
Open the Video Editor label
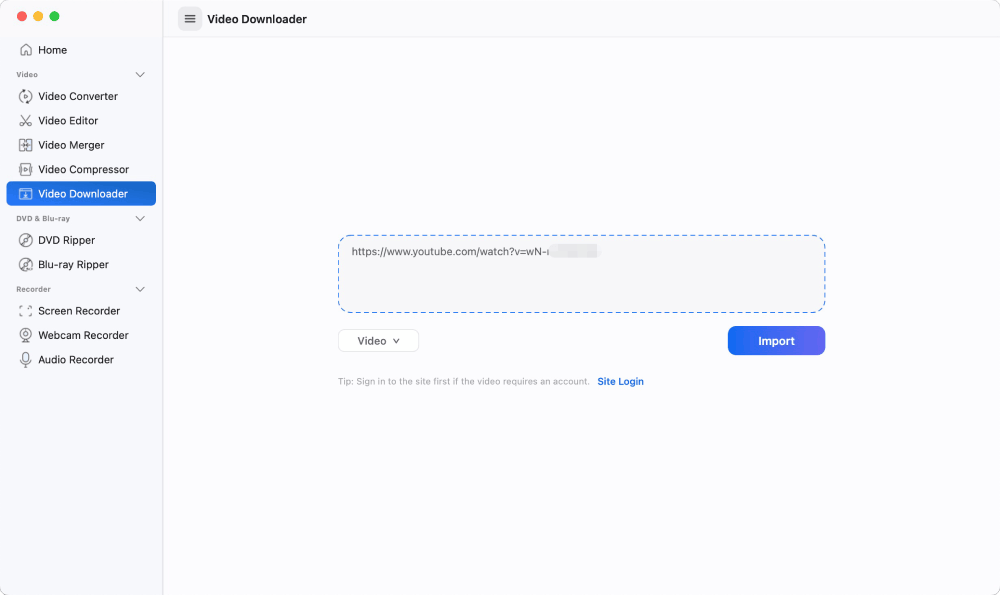68,121
